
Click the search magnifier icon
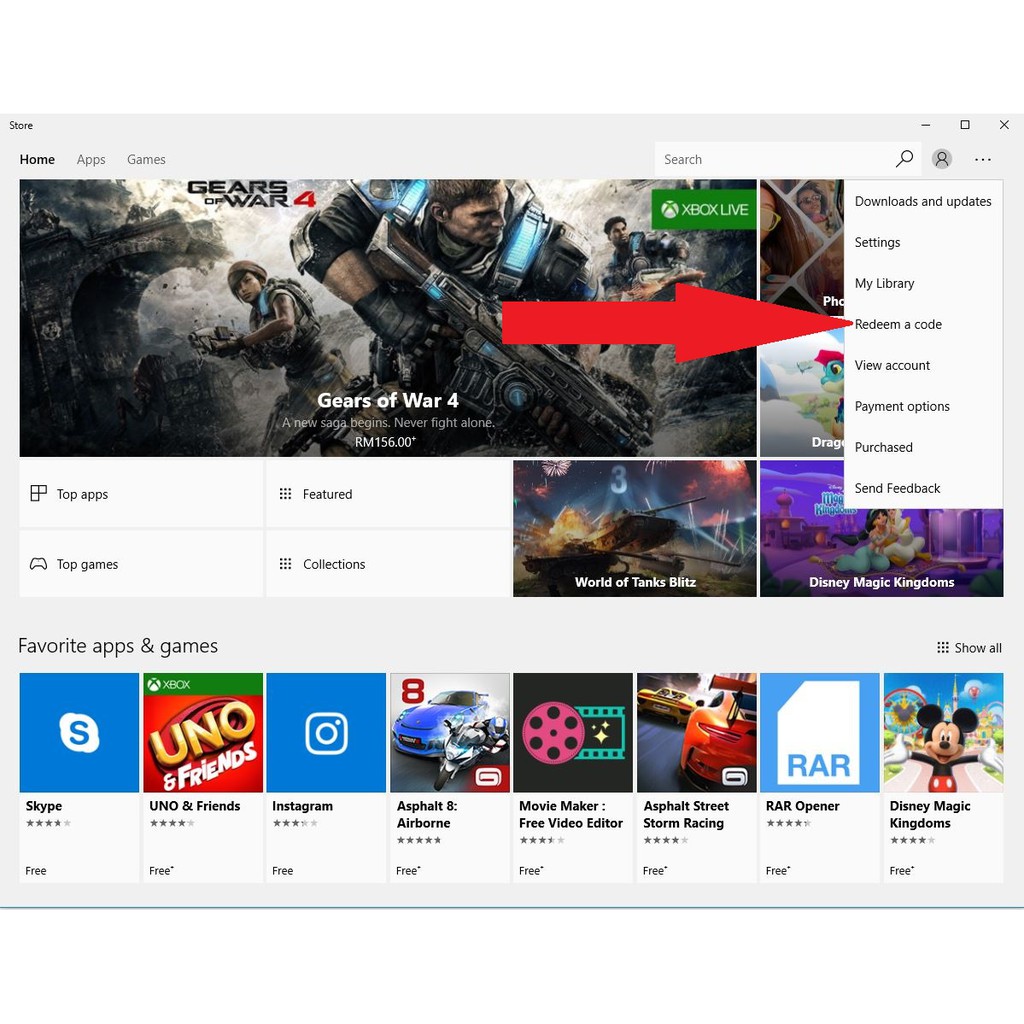pyautogui.click(x=904, y=159)
